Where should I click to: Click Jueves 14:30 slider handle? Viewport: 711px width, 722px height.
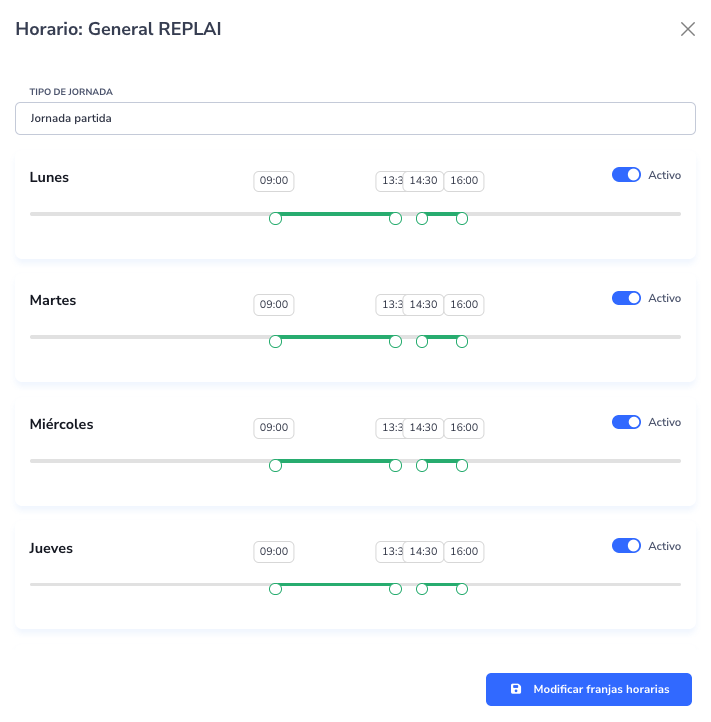(422, 589)
